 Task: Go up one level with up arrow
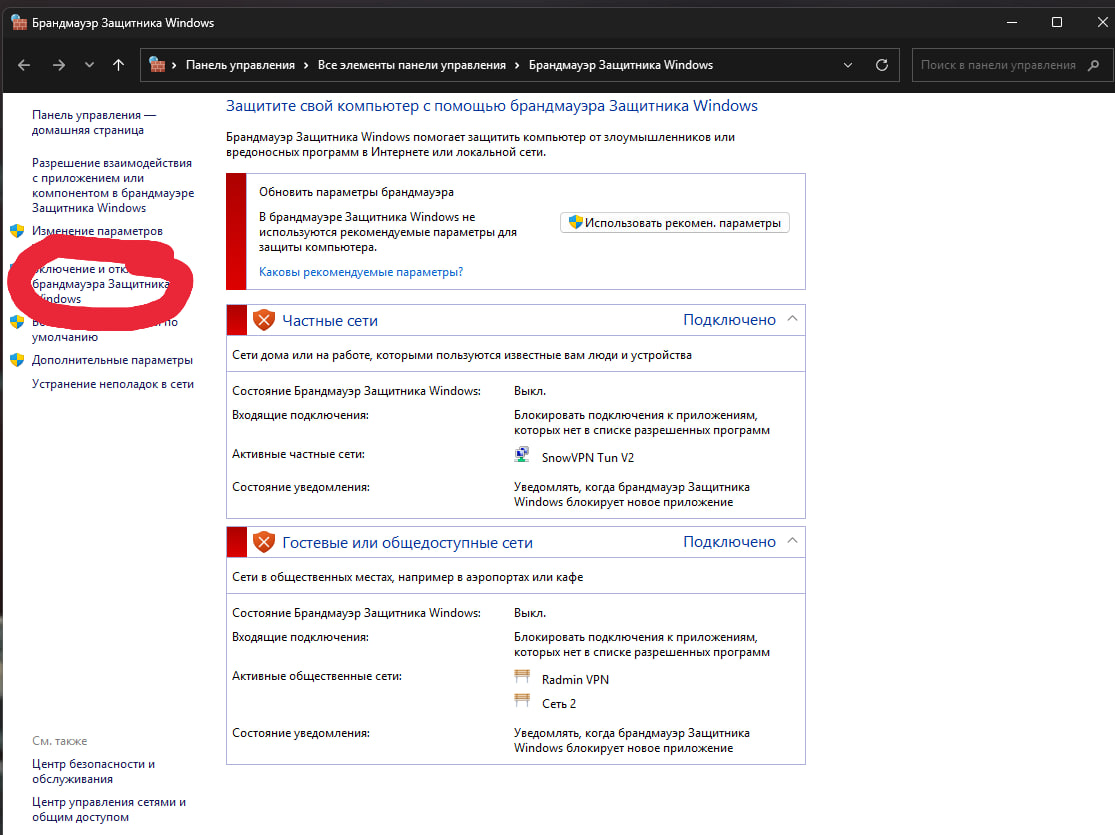119,65
